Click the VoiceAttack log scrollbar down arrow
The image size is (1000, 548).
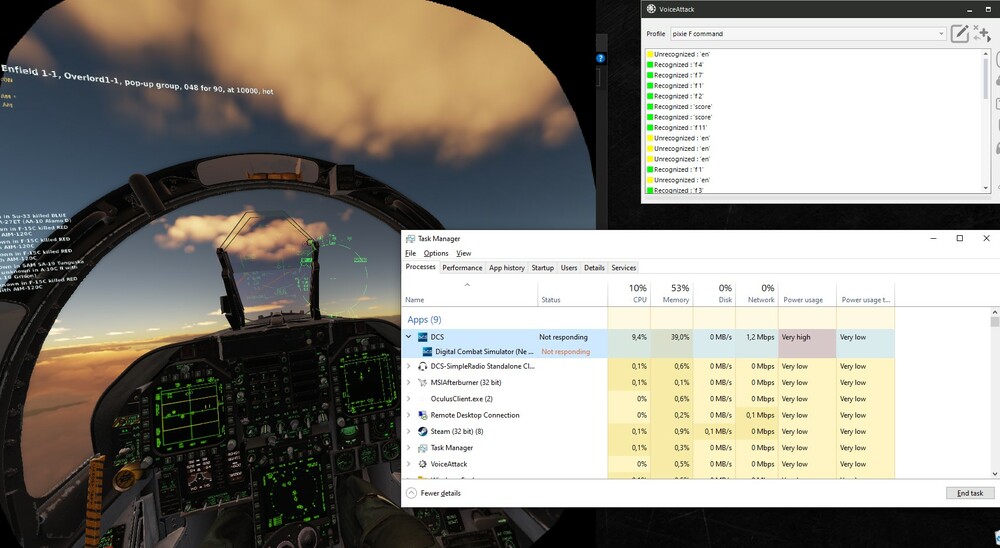[986, 188]
